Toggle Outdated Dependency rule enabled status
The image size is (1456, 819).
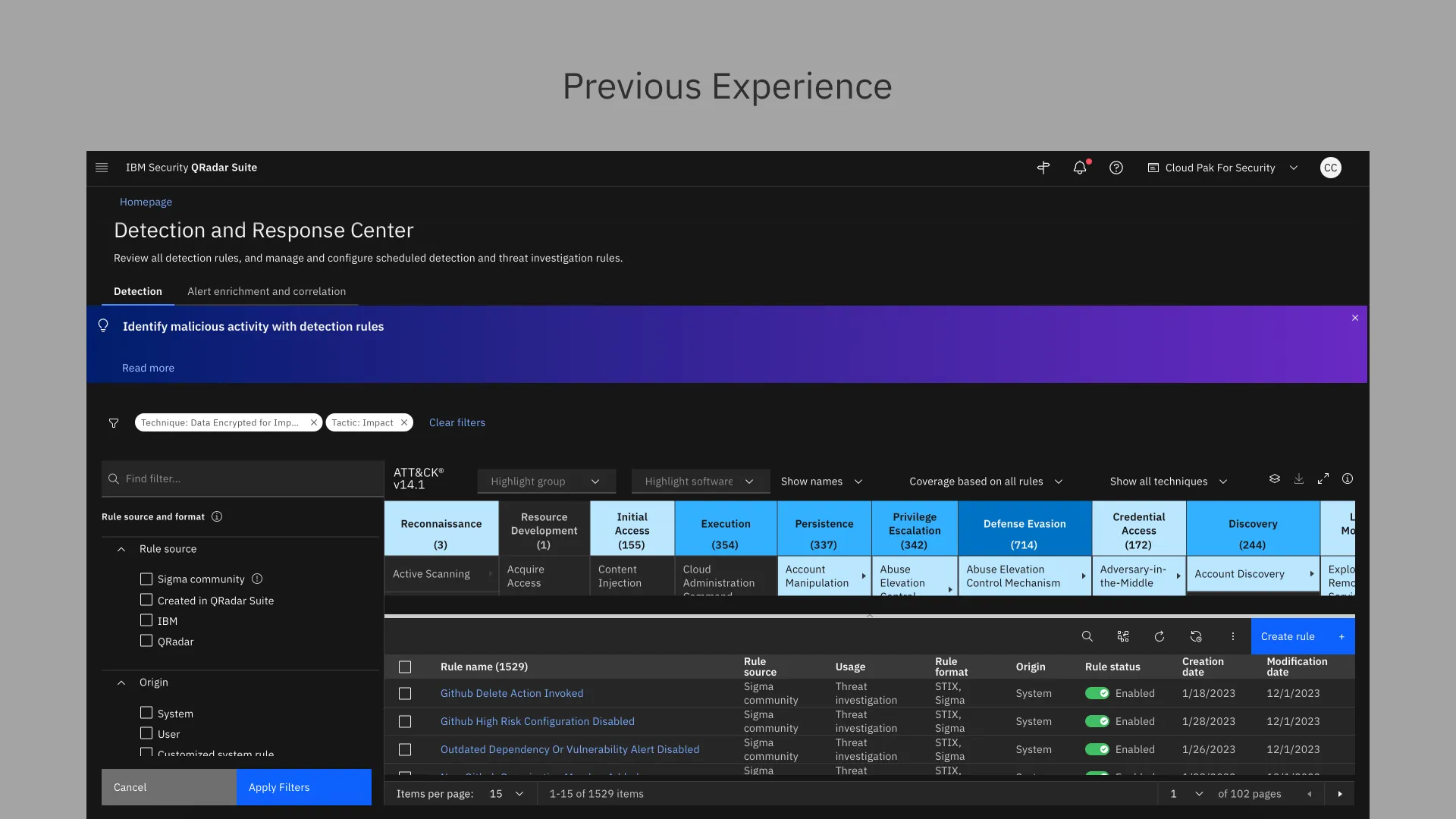(x=1097, y=749)
